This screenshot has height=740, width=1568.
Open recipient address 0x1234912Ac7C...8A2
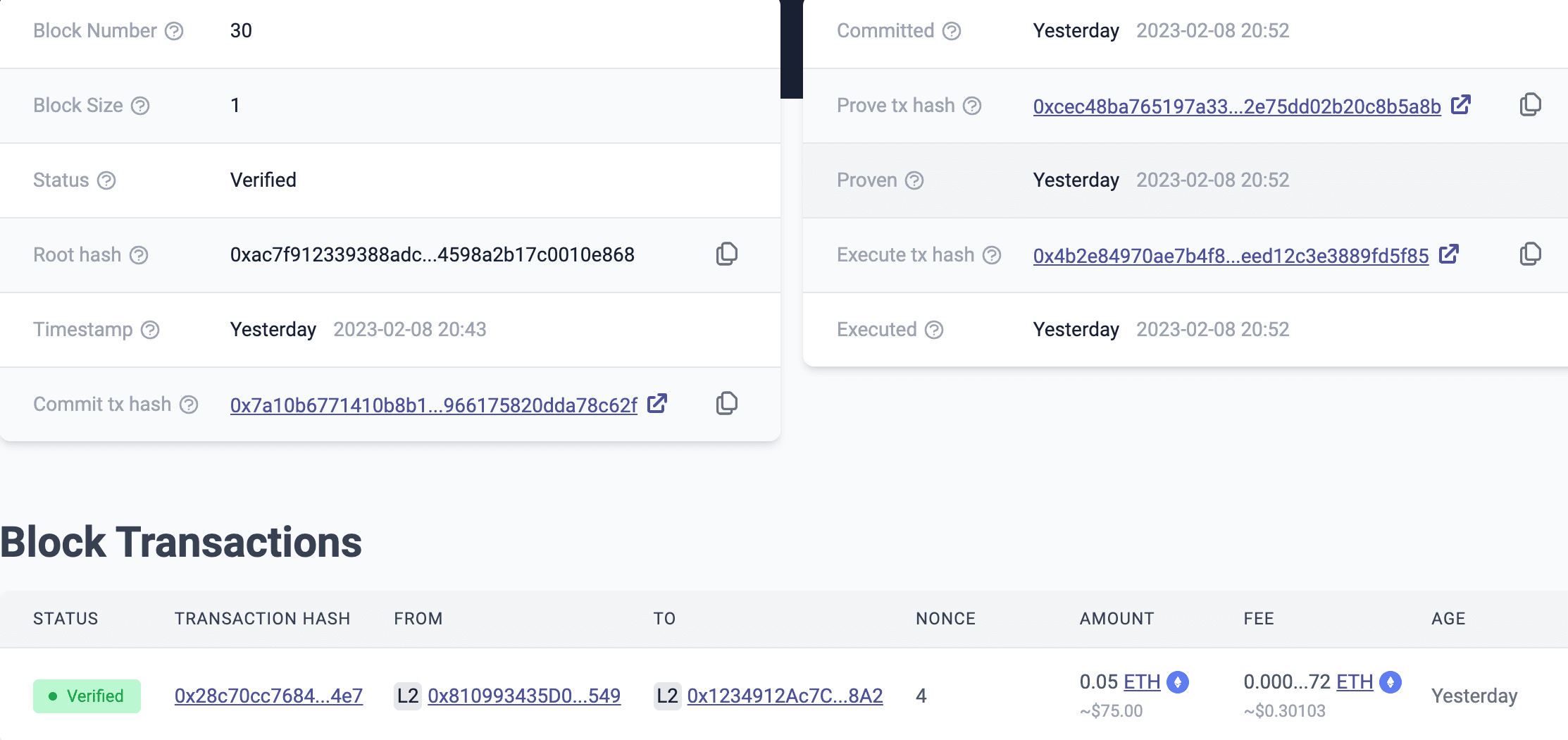pyautogui.click(x=785, y=696)
